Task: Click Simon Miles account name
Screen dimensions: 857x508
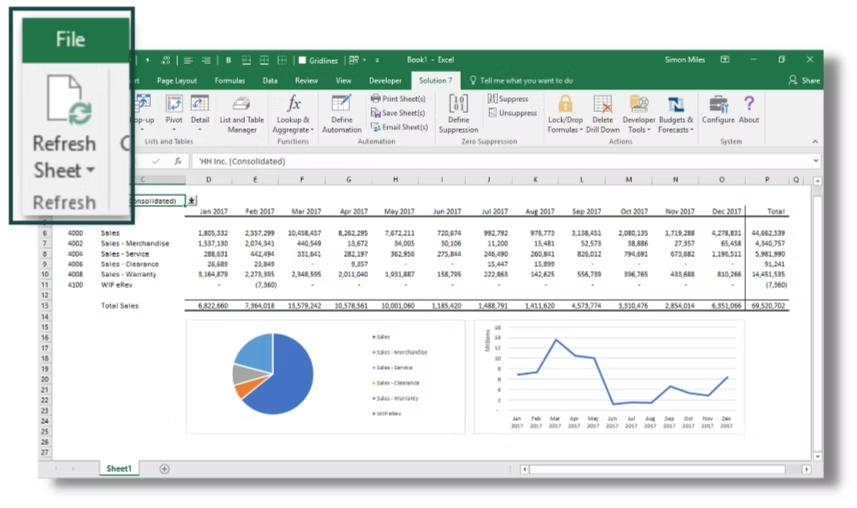Action: (684, 60)
